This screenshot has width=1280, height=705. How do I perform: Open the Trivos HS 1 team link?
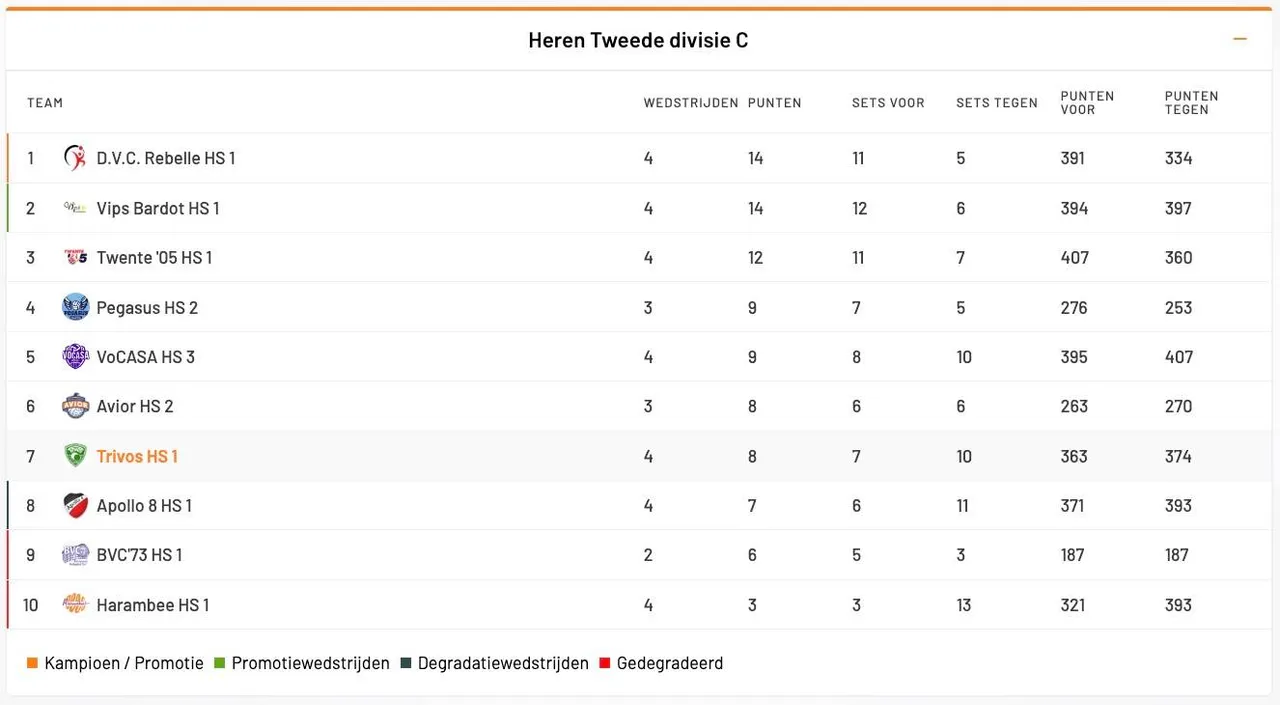click(x=137, y=456)
